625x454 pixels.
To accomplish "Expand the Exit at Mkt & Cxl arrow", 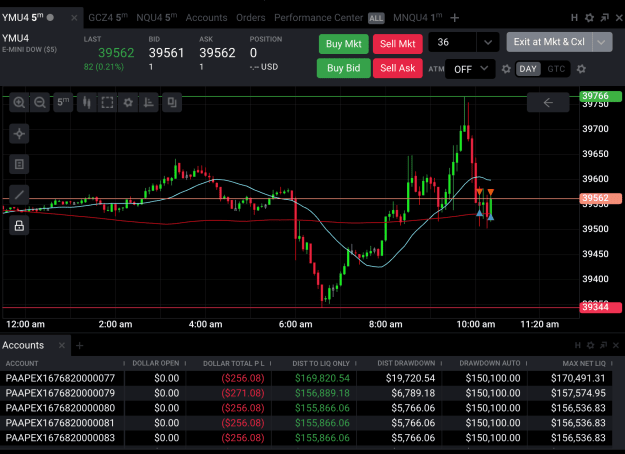I will (601, 42).
